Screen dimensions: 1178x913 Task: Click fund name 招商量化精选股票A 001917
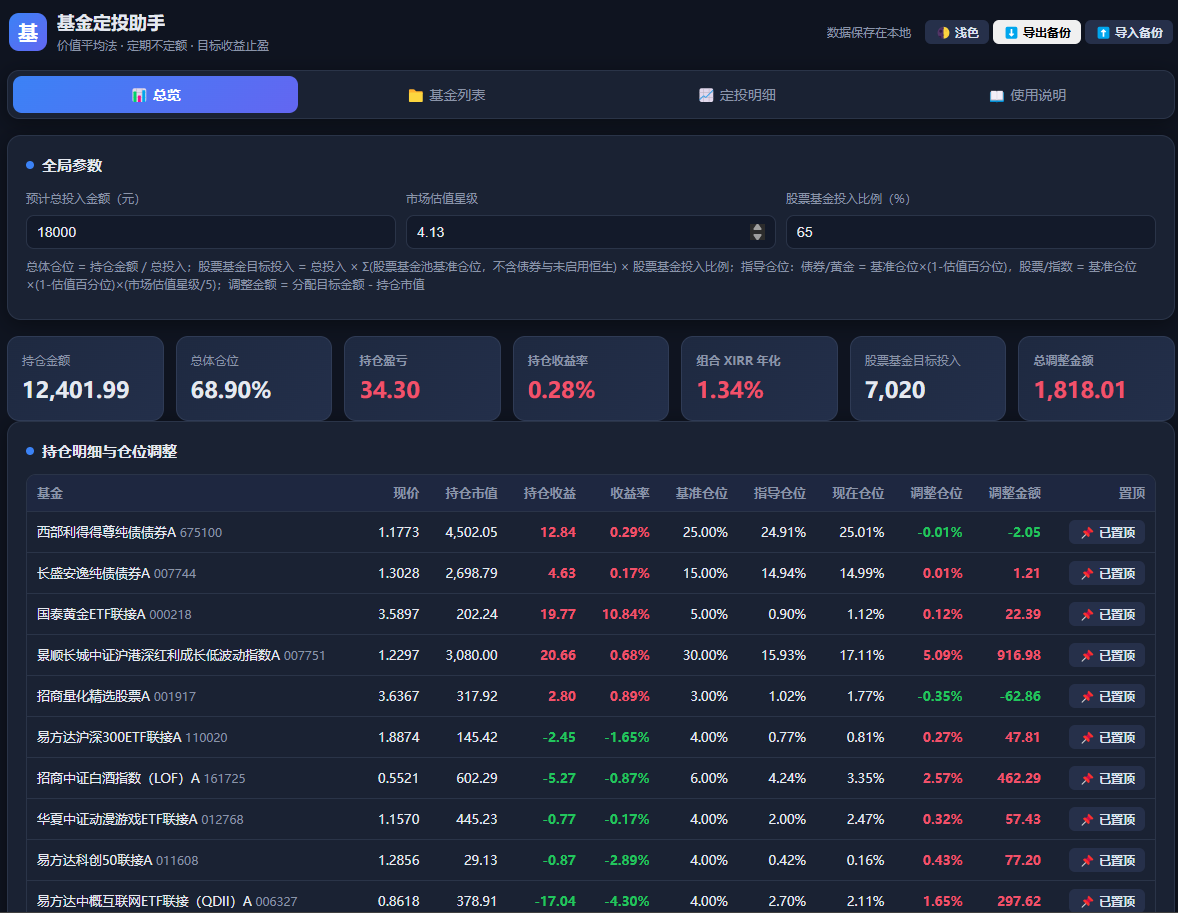click(x=116, y=696)
